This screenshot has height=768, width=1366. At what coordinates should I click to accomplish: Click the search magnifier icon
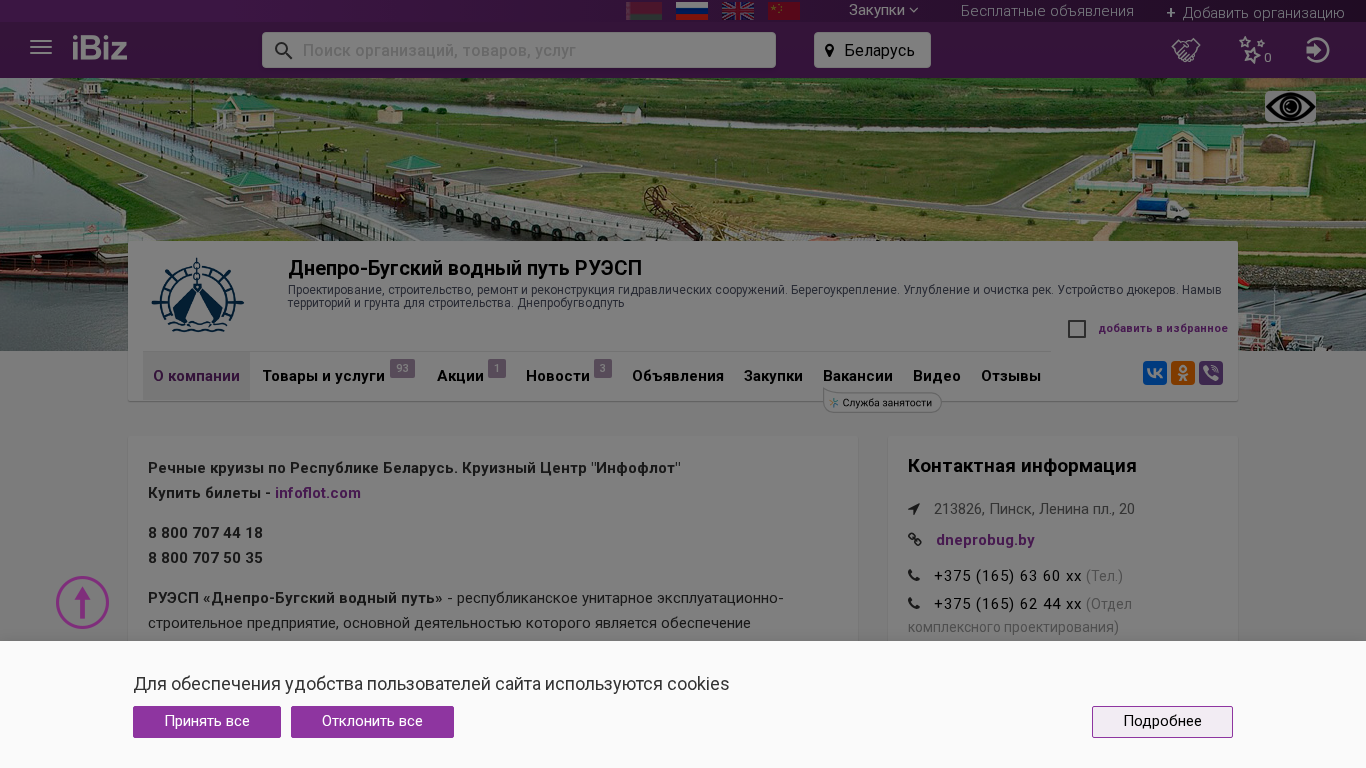click(283, 50)
